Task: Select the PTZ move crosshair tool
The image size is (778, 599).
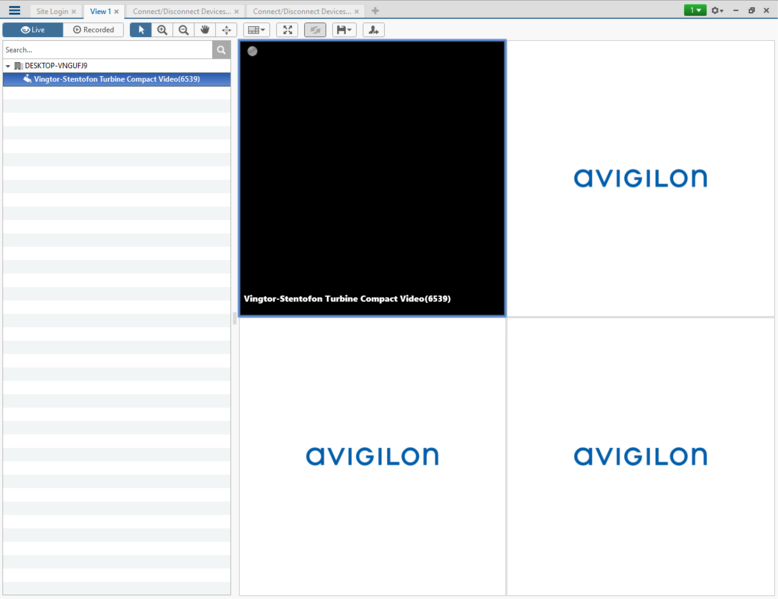Action: point(226,30)
